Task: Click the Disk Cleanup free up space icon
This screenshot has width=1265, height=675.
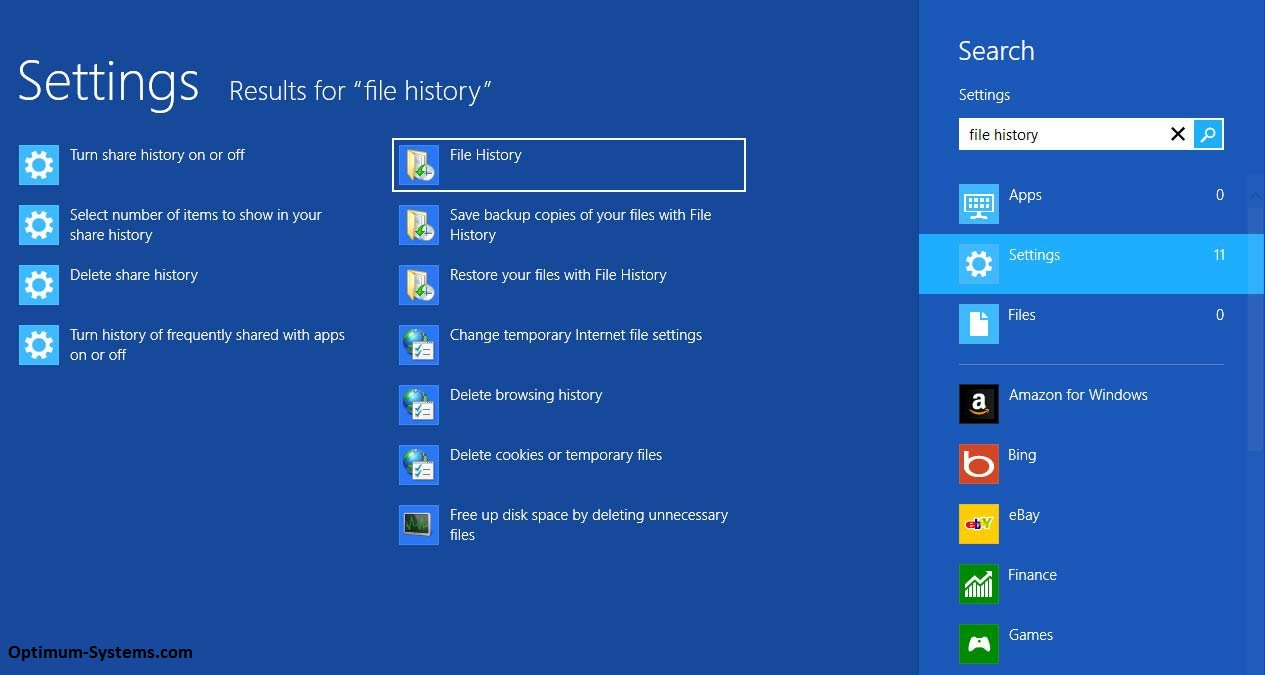Action: click(x=419, y=524)
